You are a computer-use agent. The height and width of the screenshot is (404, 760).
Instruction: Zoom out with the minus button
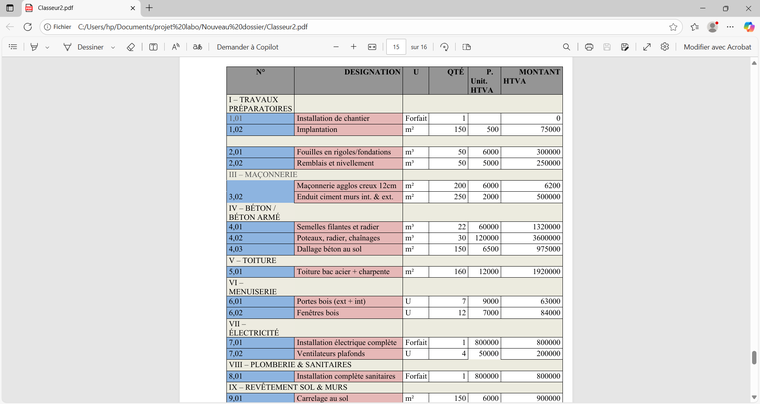(335, 47)
